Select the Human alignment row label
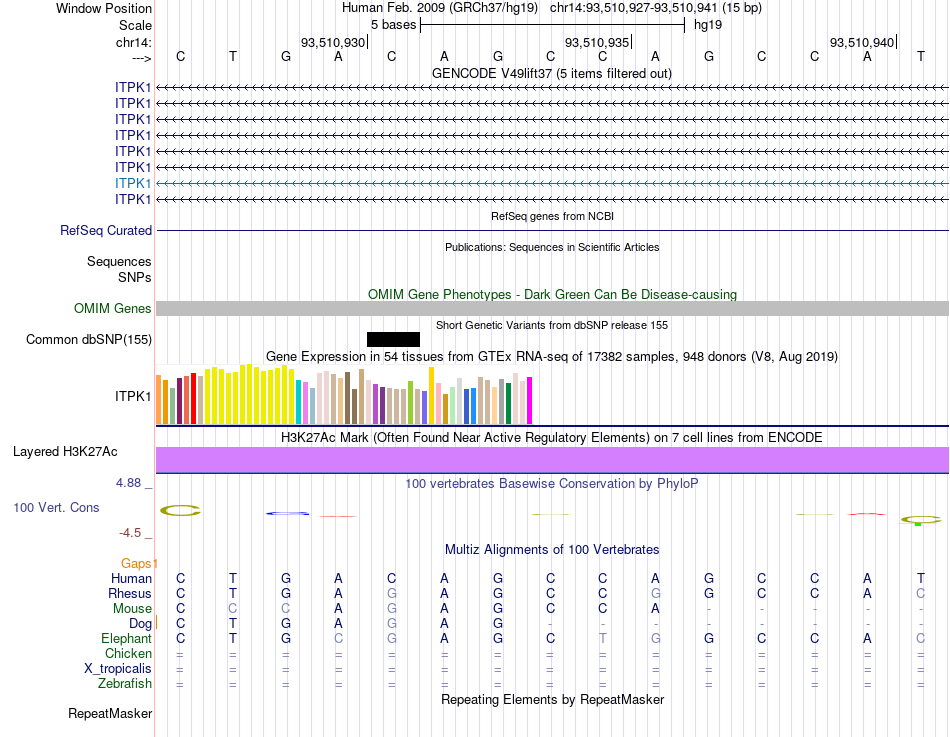Screen dimensions: 950x737 pyautogui.click(x=131, y=578)
